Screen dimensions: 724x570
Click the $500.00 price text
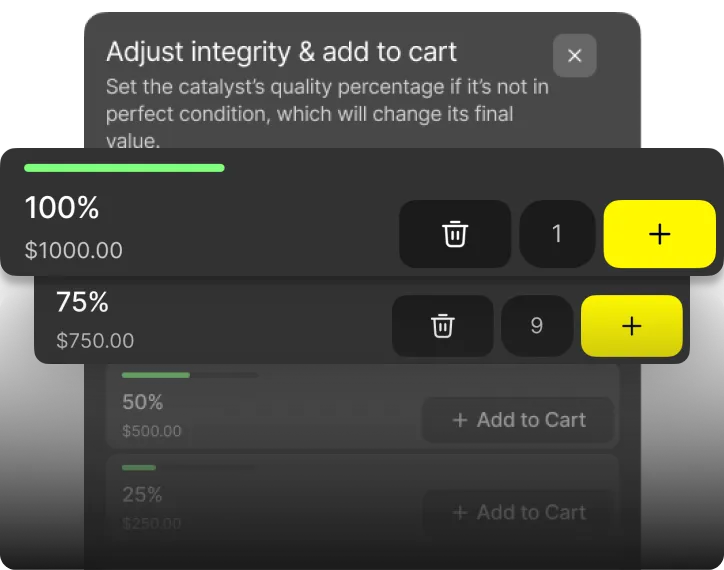click(x=151, y=431)
